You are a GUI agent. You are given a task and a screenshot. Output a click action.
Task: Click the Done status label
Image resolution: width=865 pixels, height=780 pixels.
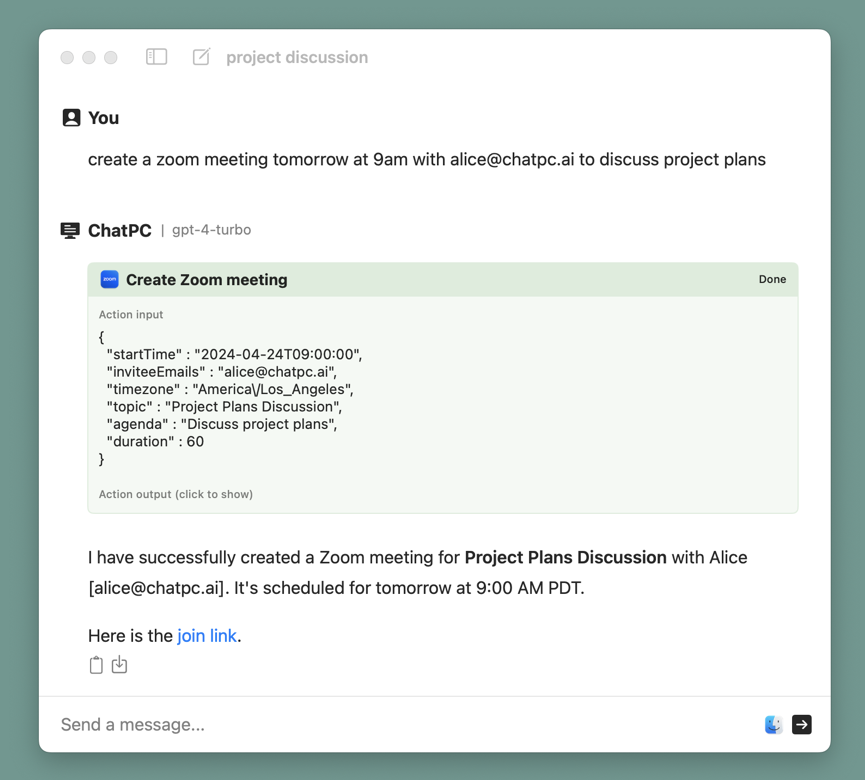772,280
